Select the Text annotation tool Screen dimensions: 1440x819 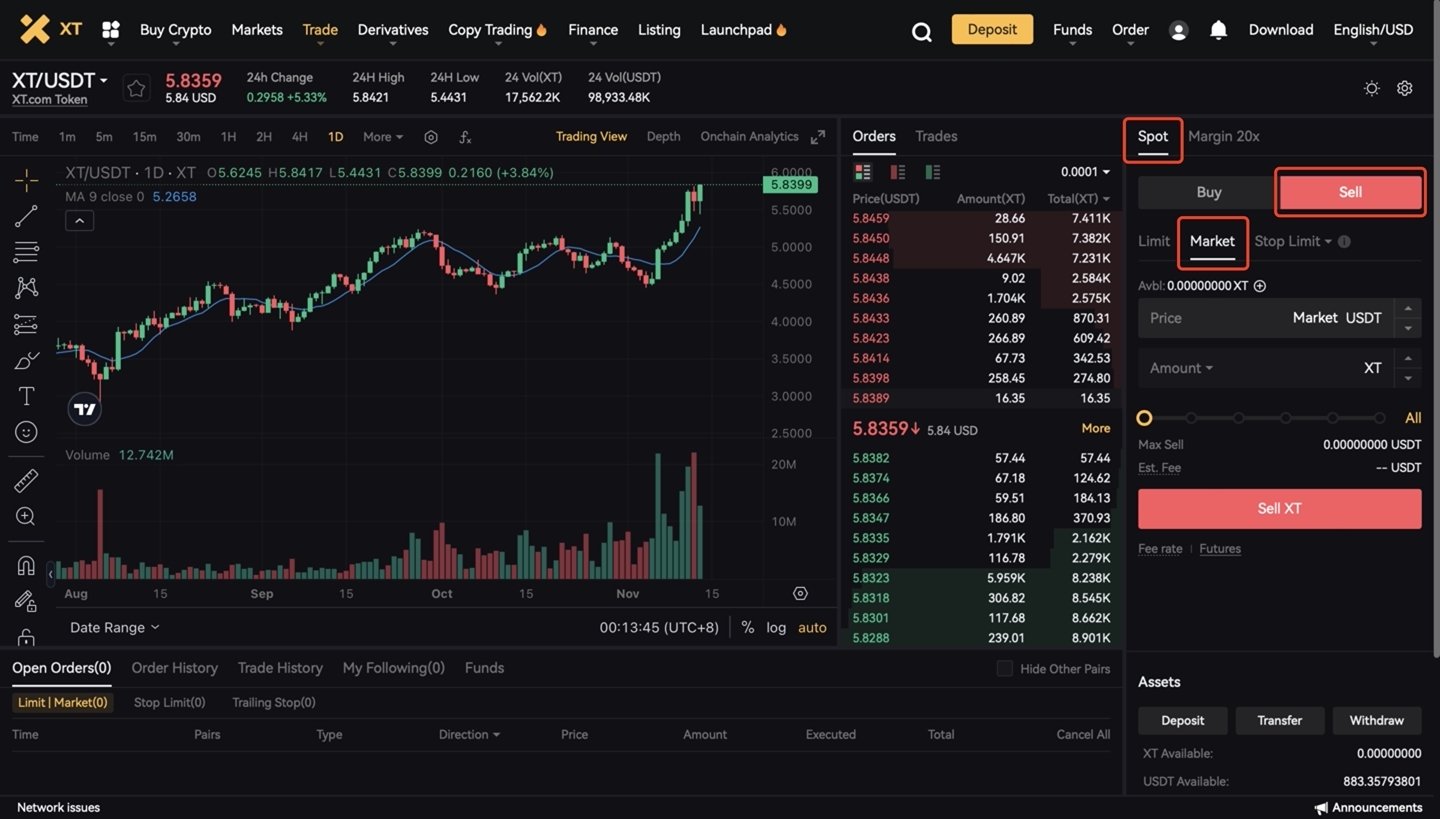(x=26, y=396)
